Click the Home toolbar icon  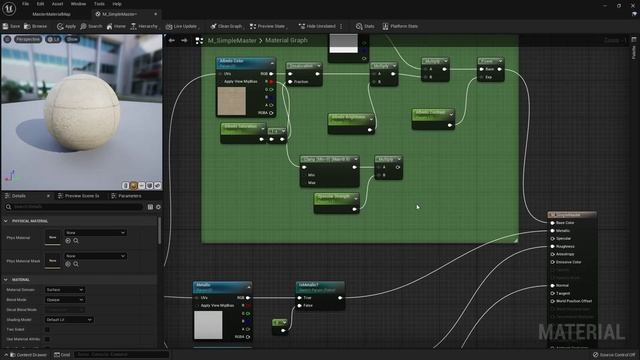coord(116,26)
